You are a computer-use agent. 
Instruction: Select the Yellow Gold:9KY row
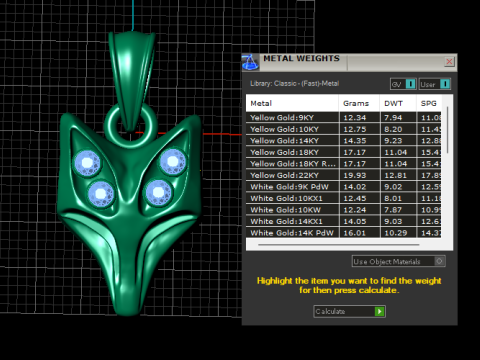344,117
